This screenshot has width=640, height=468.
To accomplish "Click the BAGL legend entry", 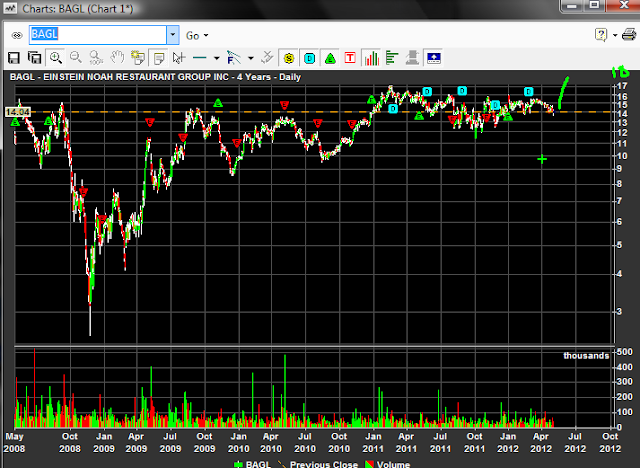I will point(252,464).
